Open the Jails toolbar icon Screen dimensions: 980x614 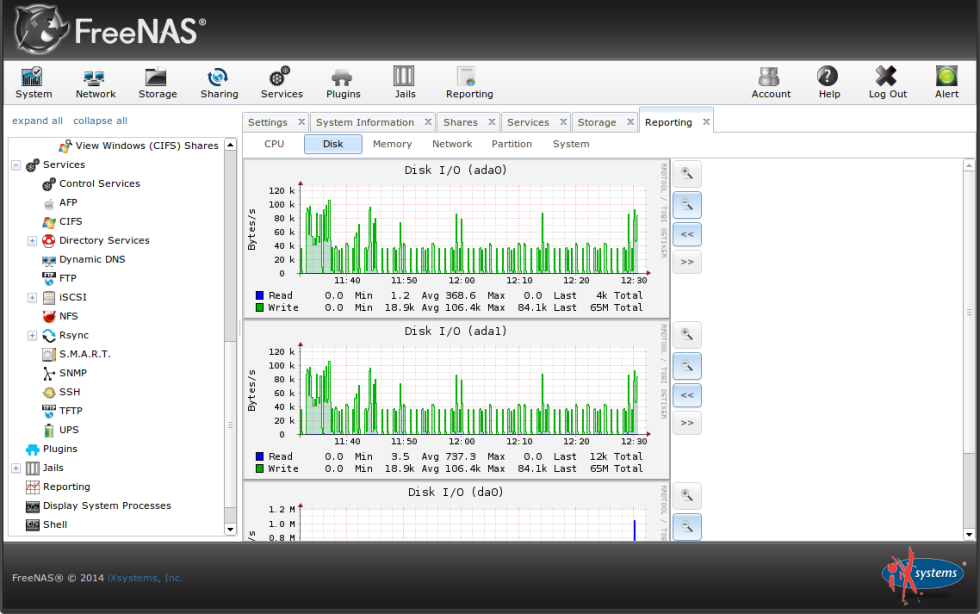click(x=405, y=82)
